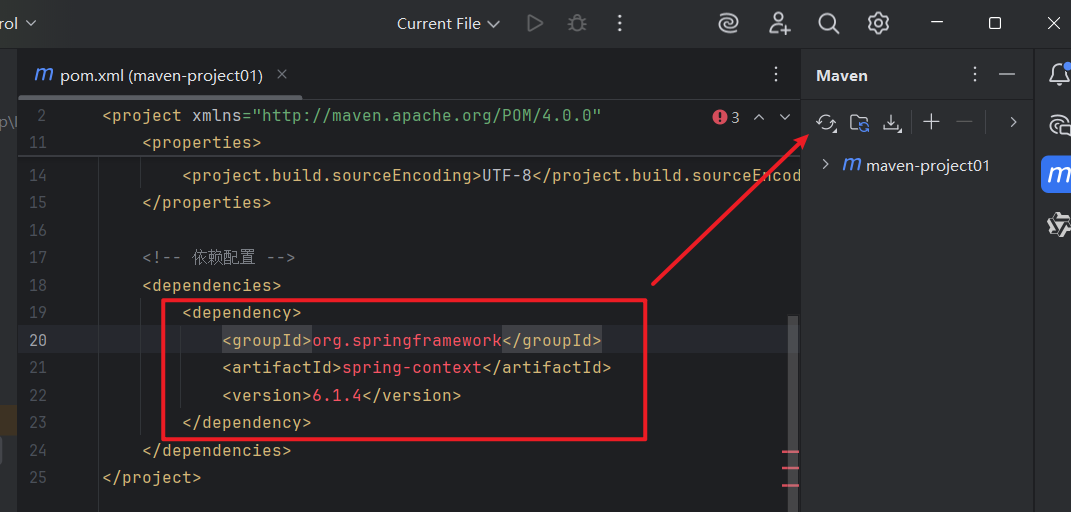Open the Maven panel options menu
The height and width of the screenshot is (512, 1071).
[975, 74]
